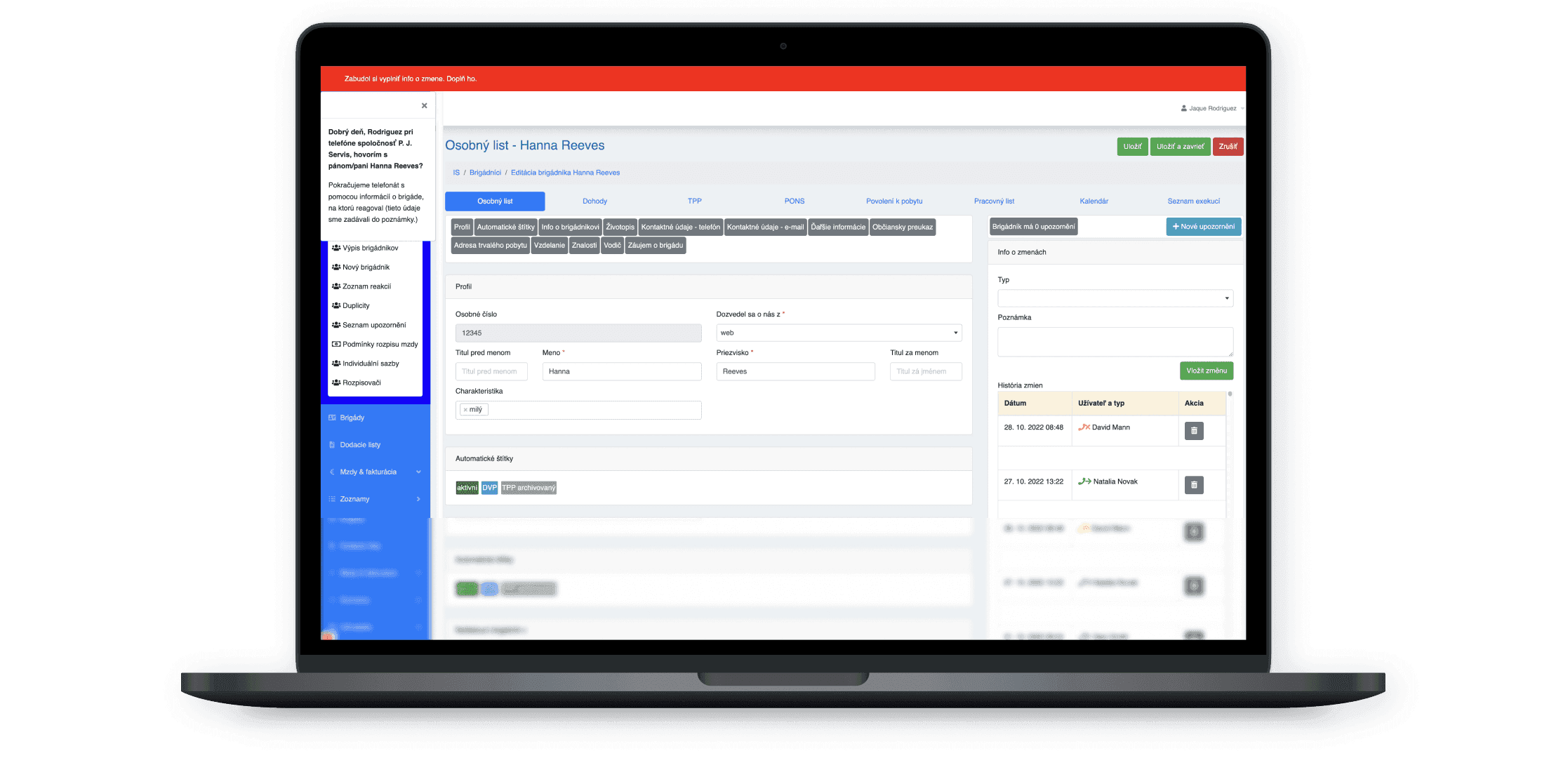Viewport: 1568px width, 758px height.
Task: Switch to the Kalendár tab
Action: pos(1094,201)
